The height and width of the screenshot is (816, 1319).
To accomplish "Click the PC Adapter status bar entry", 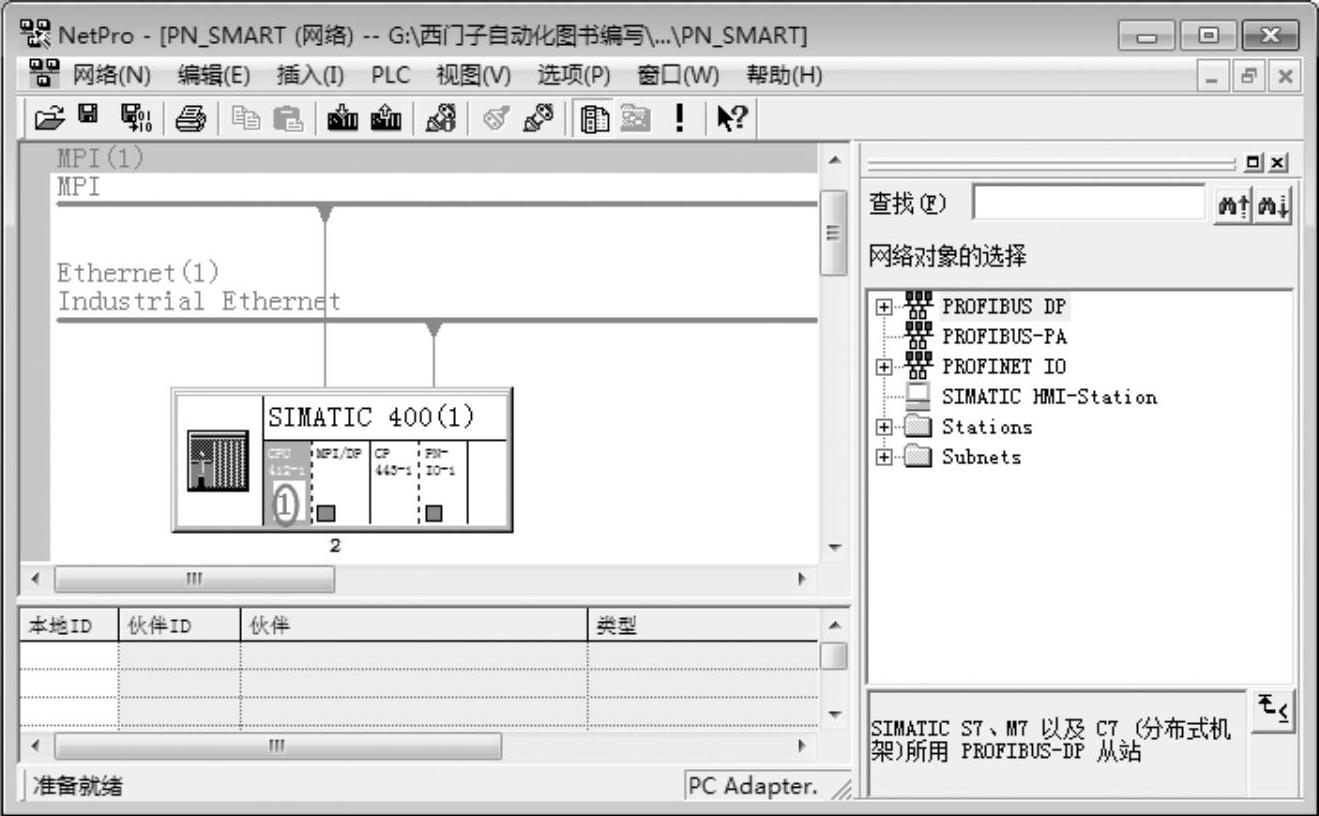I will pyautogui.click(x=752, y=786).
